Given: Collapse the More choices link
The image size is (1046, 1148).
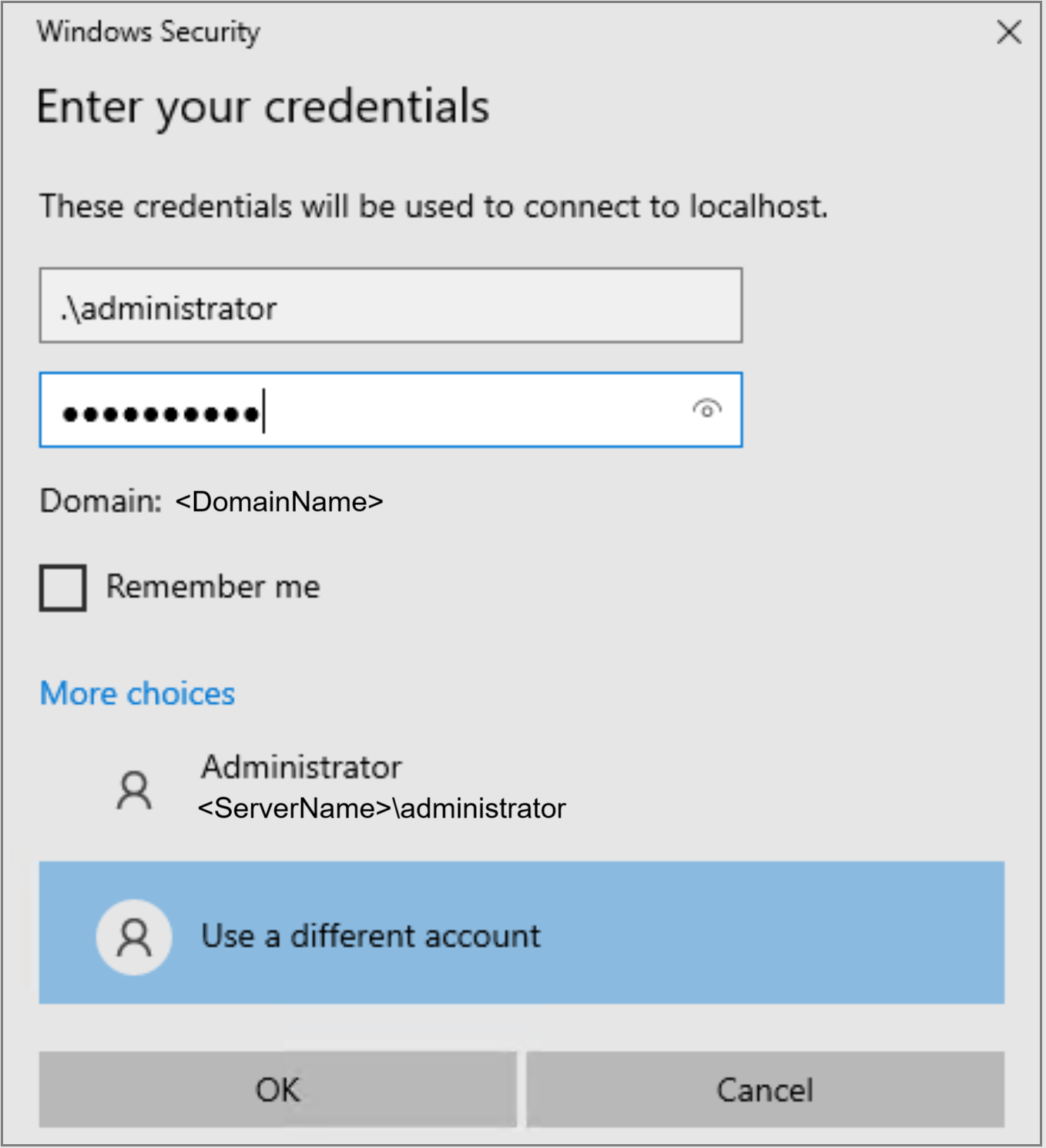Looking at the screenshot, I should (x=137, y=694).
